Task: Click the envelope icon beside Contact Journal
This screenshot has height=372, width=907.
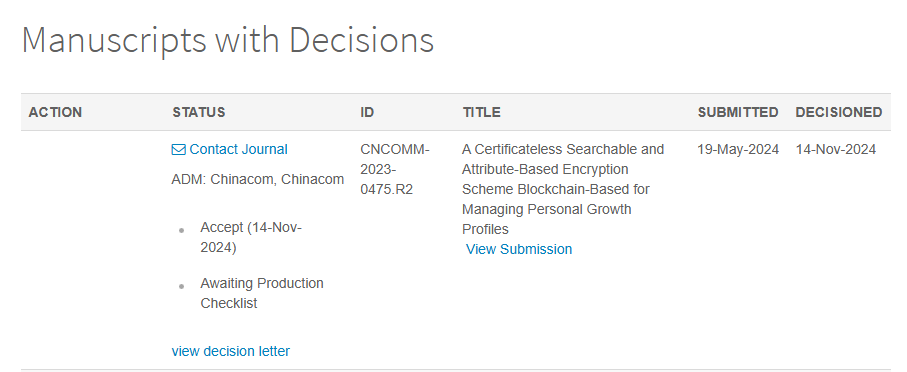Action: click(178, 150)
